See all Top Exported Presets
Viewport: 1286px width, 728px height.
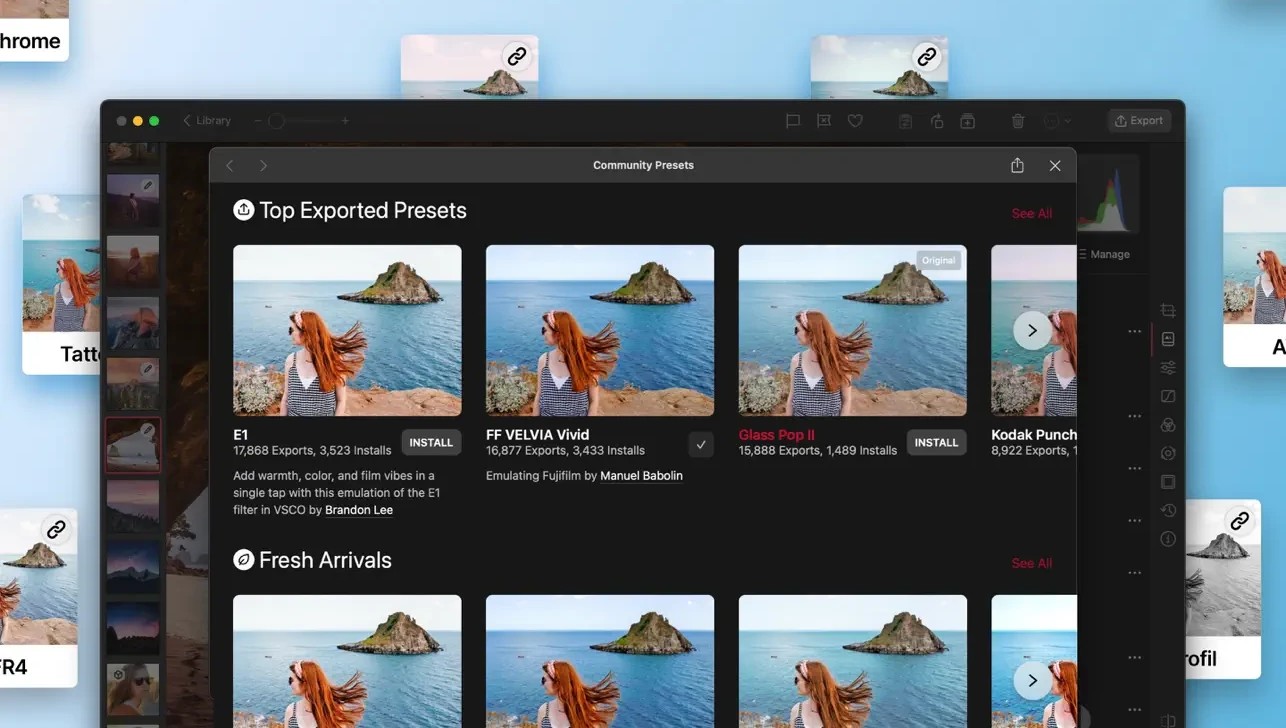coord(1031,214)
